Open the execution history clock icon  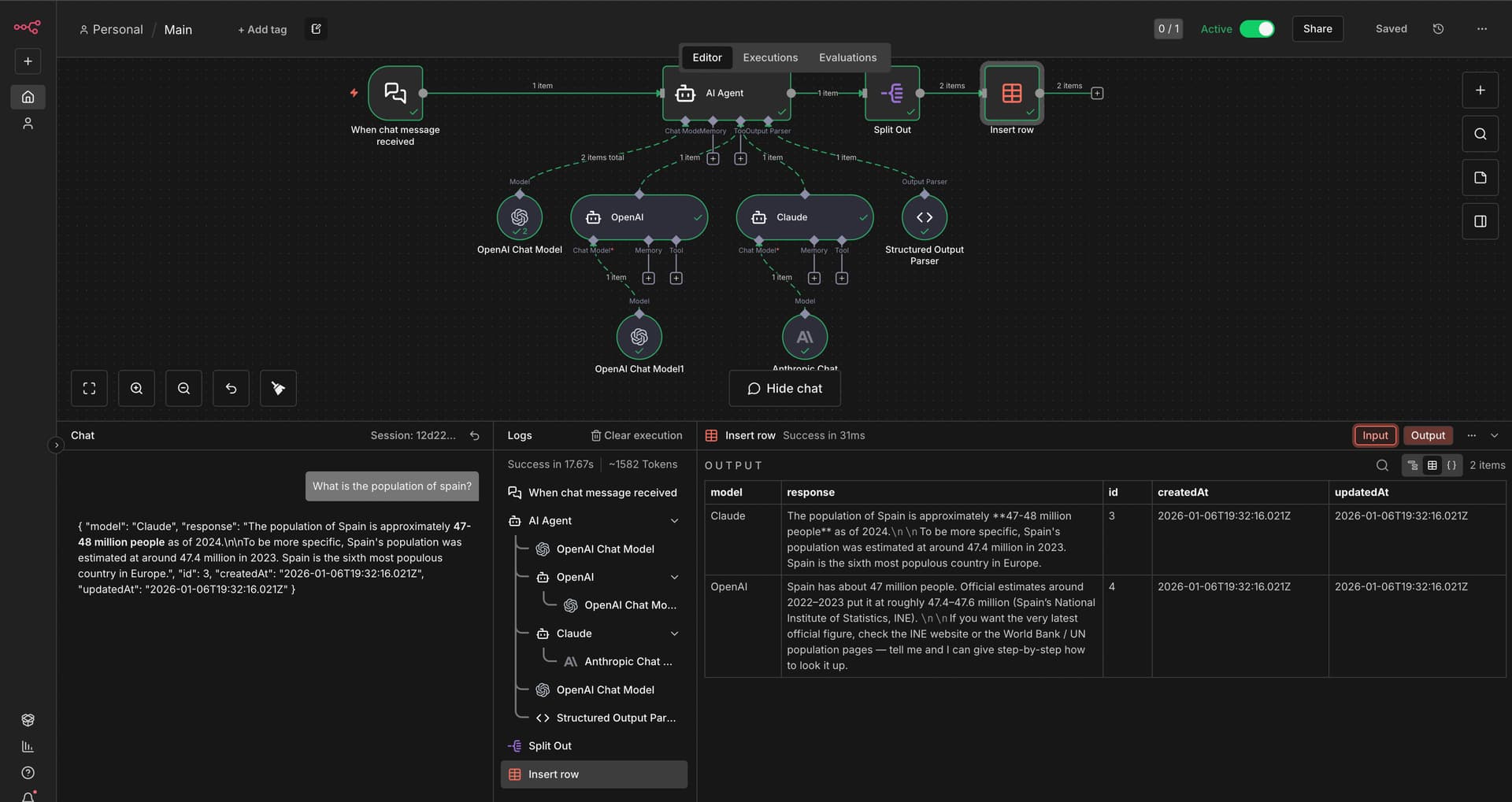click(1438, 29)
